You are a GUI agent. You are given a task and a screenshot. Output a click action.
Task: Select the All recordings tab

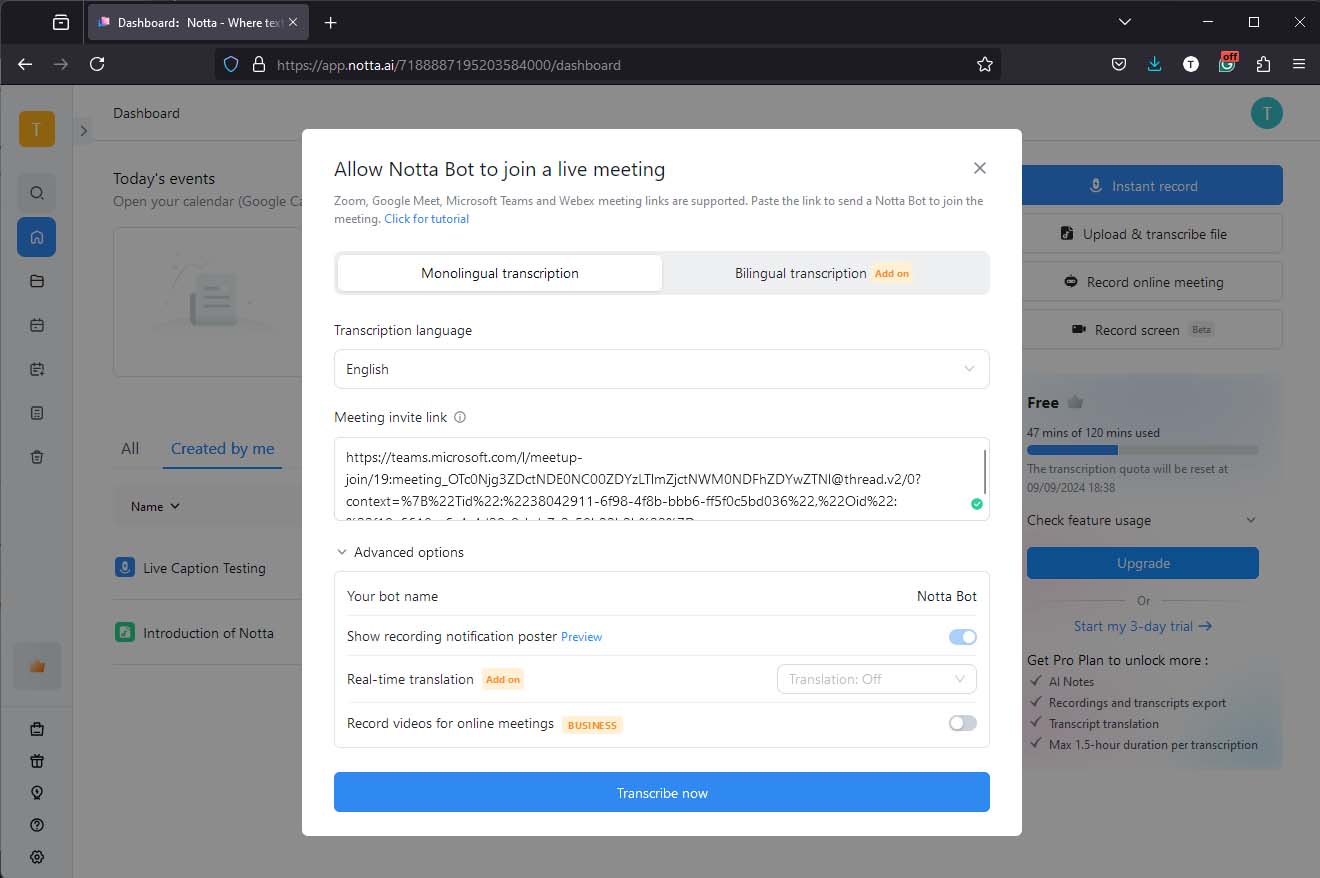130,449
